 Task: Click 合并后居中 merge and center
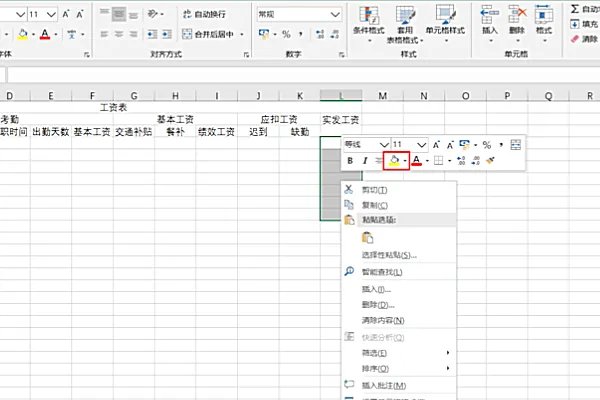[208, 34]
